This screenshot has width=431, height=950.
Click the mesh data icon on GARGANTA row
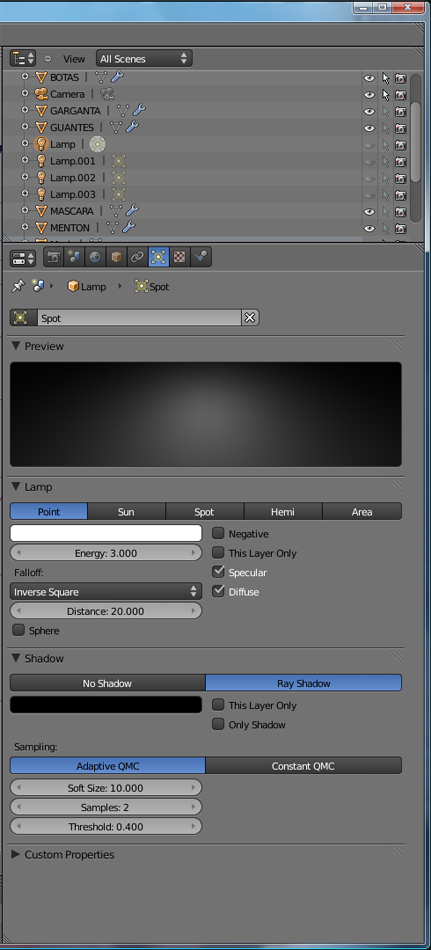(123, 110)
